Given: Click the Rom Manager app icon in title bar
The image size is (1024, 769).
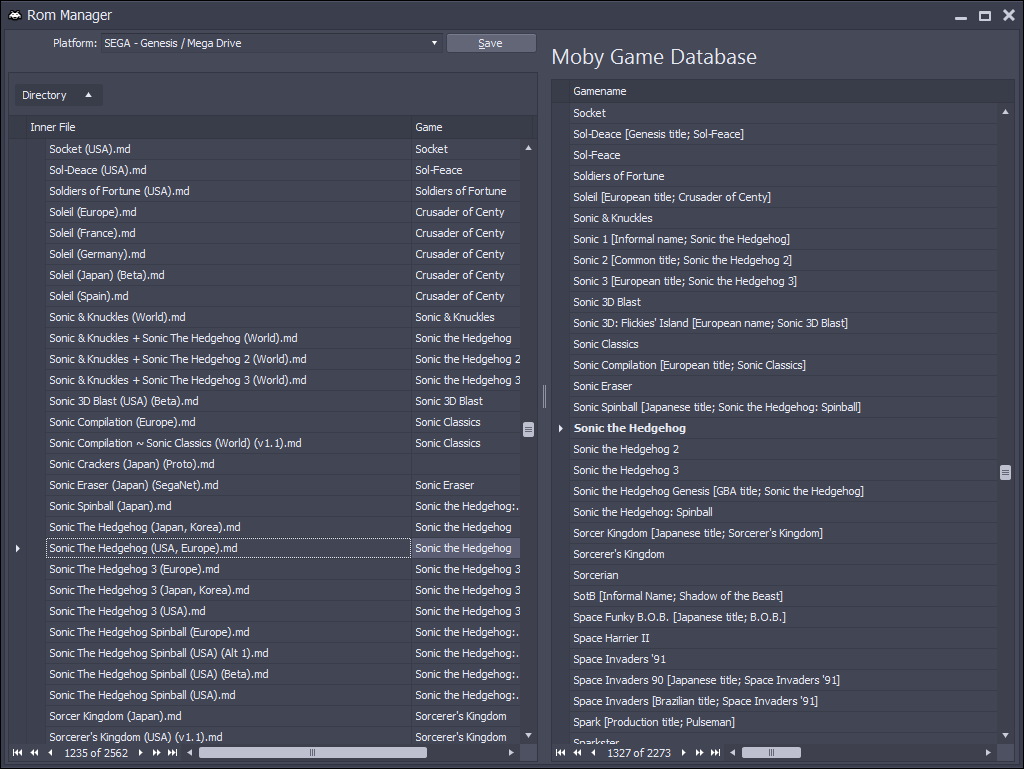Looking at the screenshot, I should (15, 15).
